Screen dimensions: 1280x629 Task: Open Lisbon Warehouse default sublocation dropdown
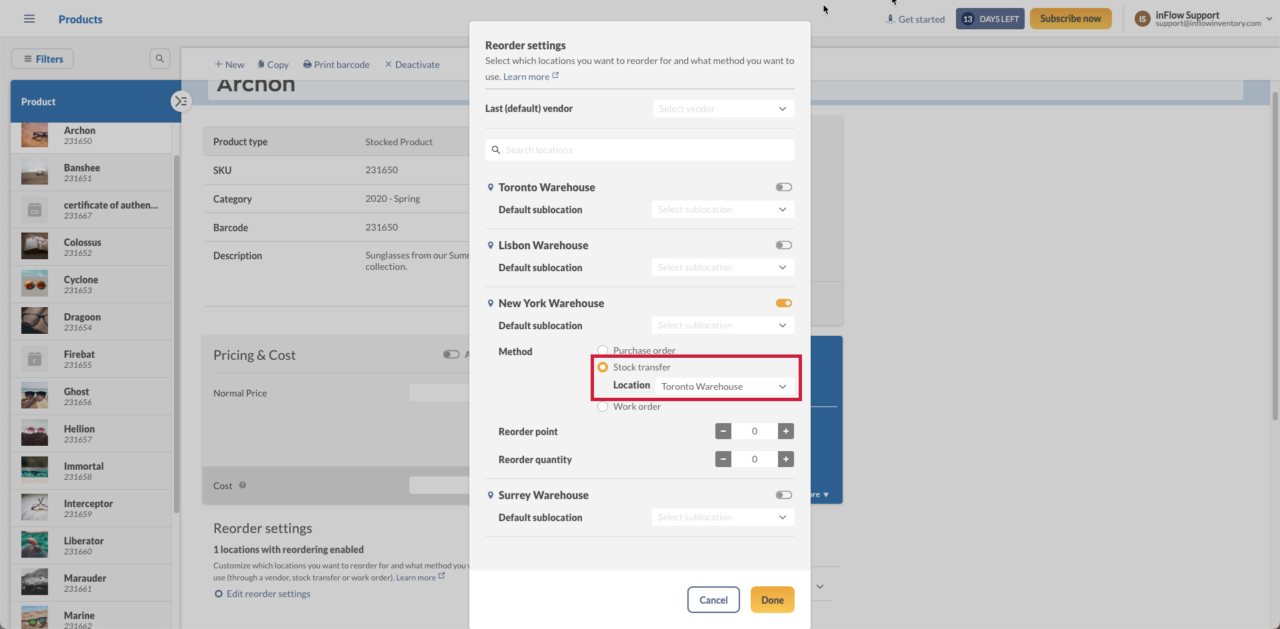click(724, 268)
